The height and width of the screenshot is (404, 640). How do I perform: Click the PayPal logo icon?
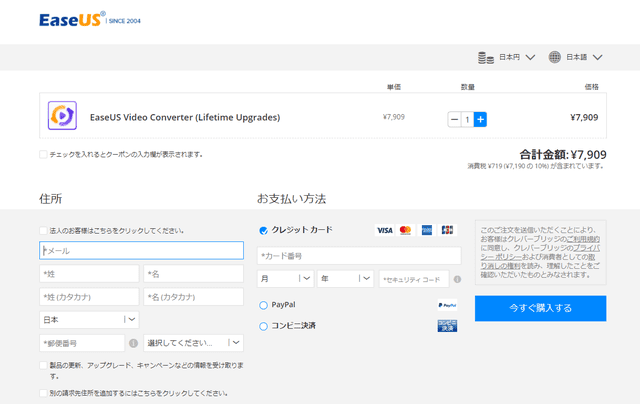tap(447, 305)
